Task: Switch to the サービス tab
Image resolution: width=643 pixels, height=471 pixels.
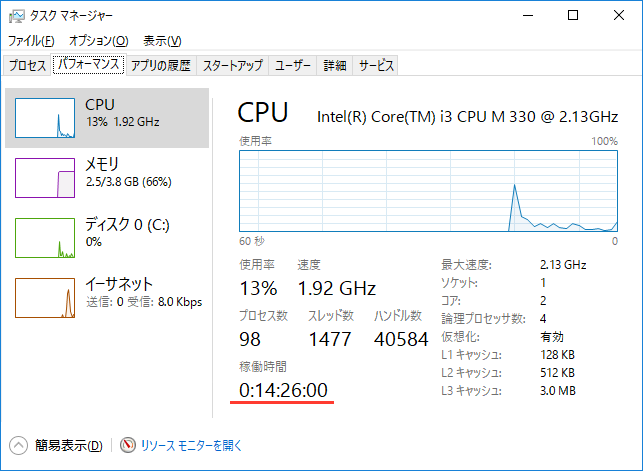Action: pos(376,65)
